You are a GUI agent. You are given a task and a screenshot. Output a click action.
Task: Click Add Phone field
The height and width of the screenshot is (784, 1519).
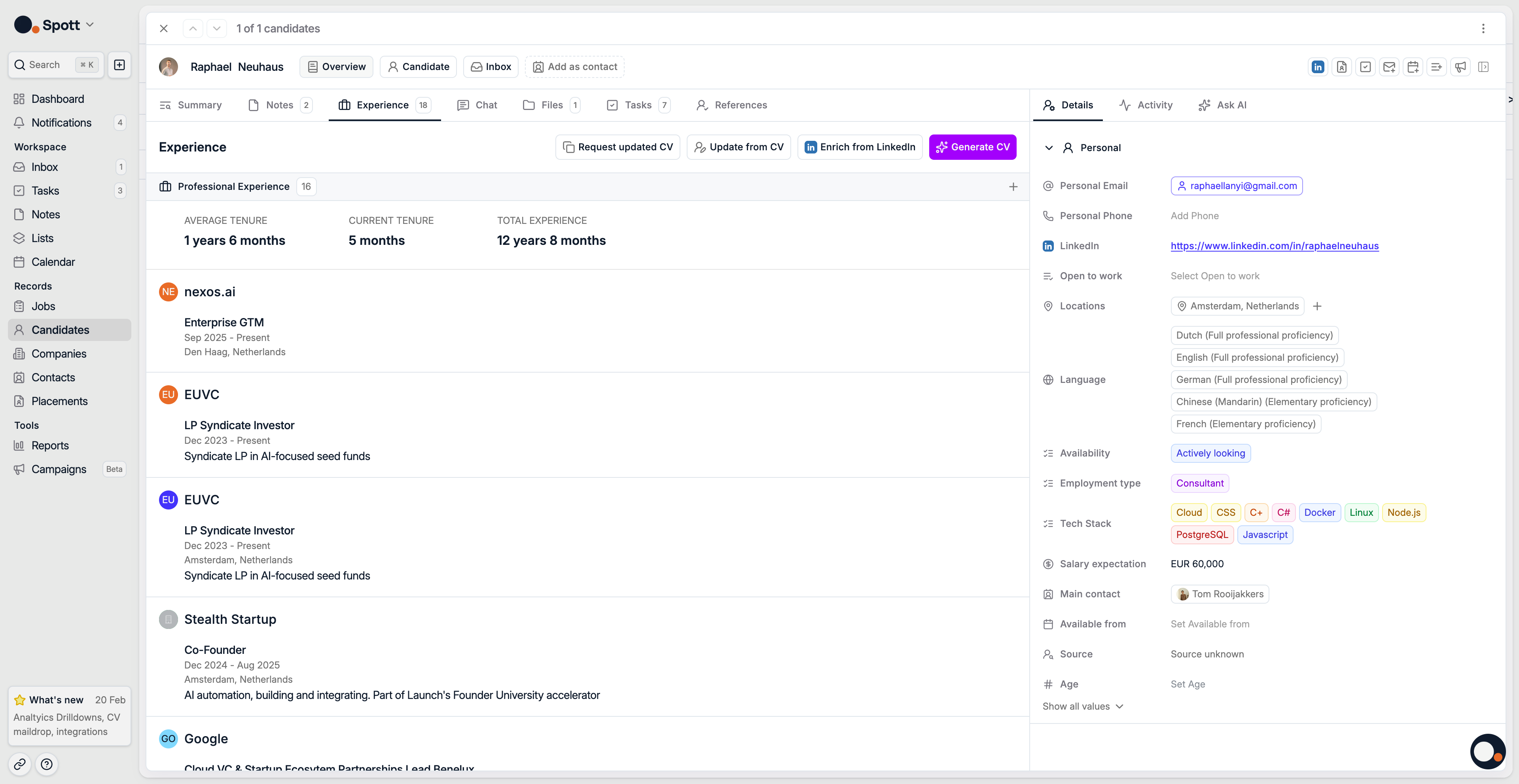coord(1195,216)
